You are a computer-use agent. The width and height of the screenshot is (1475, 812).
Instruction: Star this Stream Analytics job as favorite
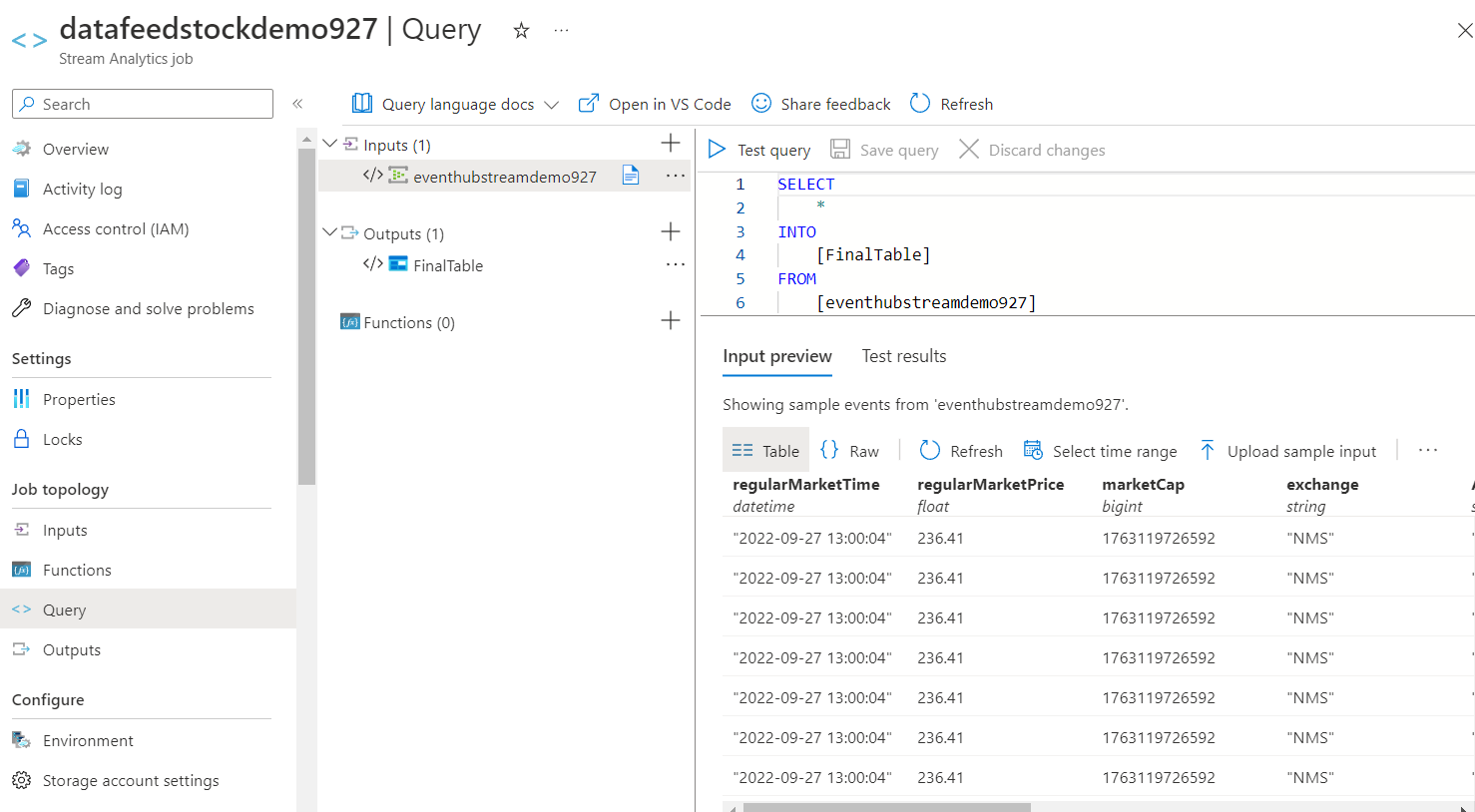(520, 30)
